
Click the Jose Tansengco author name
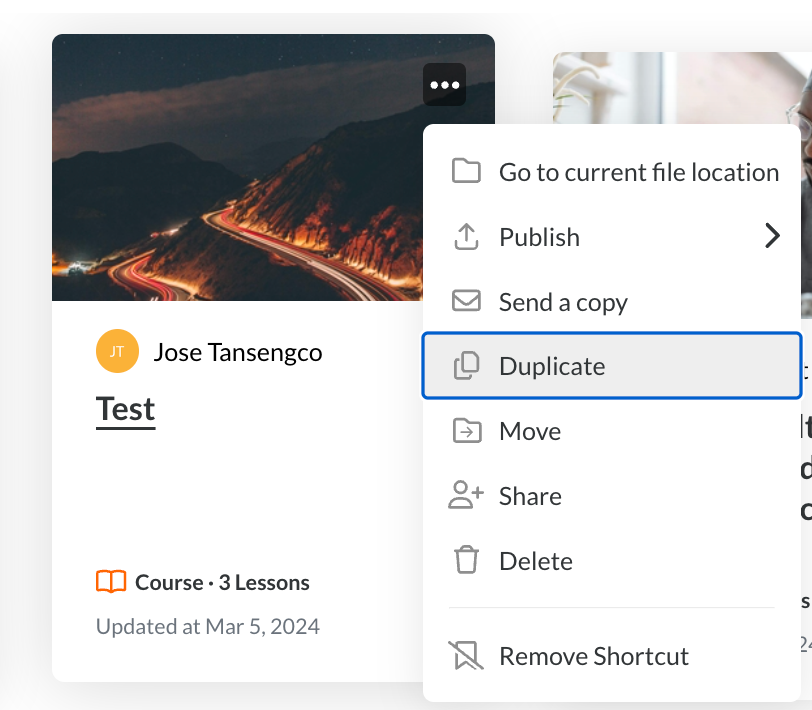click(238, 352)
